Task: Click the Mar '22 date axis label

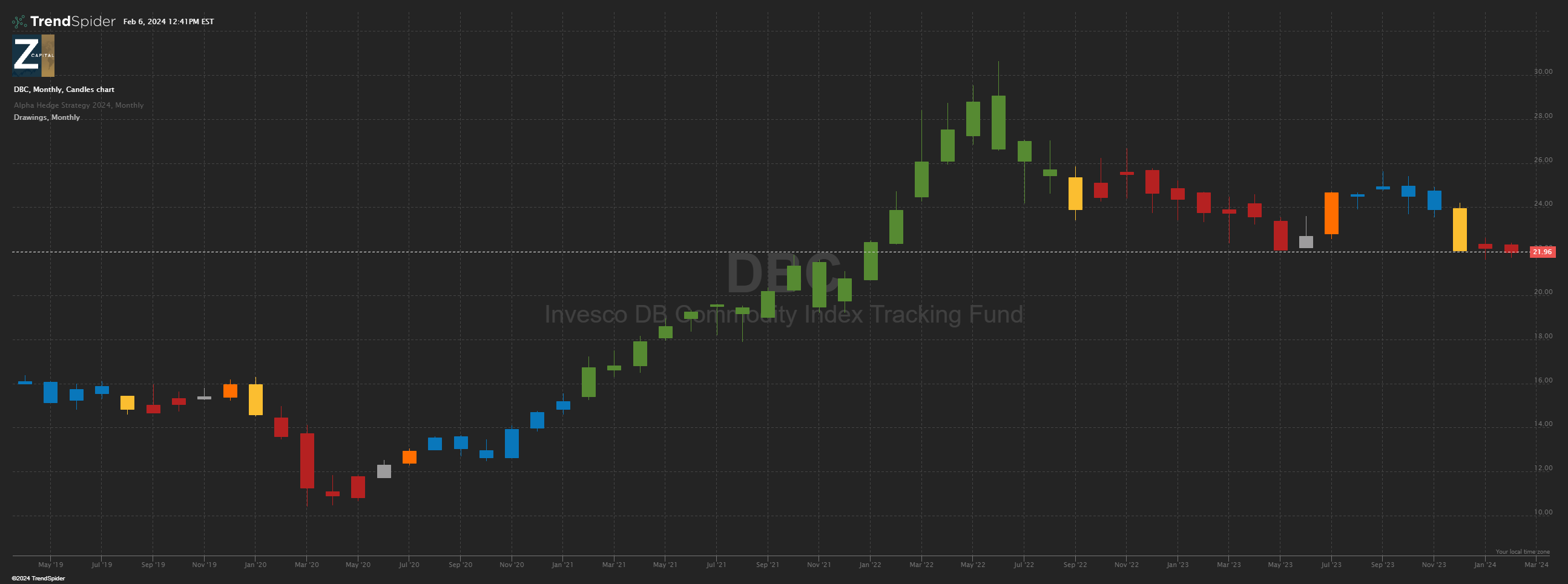Action: (x=921, y=565)
